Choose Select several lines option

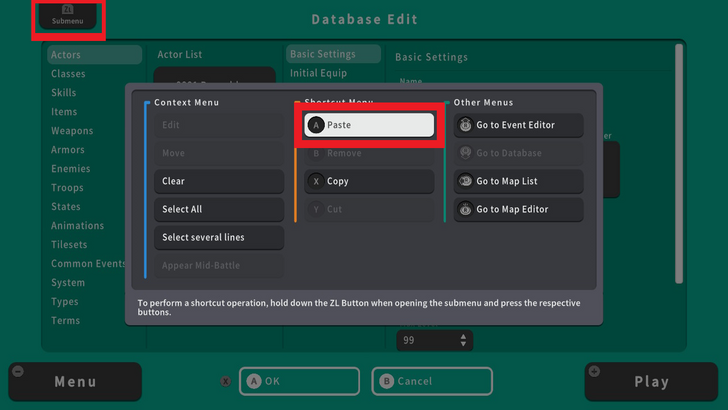[219, 237]
